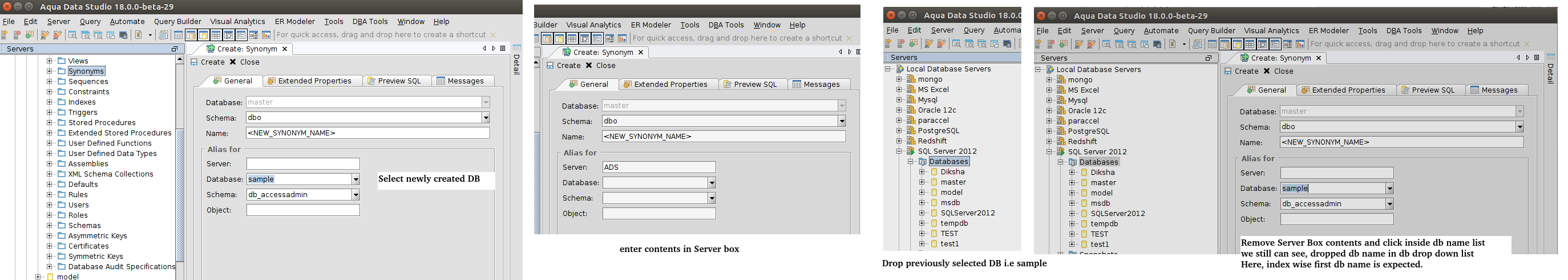This screenshot has width=1568, height=280.
Task: Toggle sidebar-layout button in window with Server ADS
Action: [547, 38]
